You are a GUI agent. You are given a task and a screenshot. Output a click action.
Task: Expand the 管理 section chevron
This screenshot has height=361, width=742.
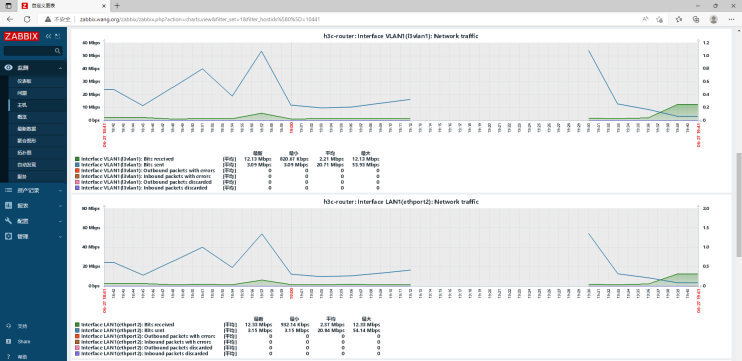coord(61,237)
